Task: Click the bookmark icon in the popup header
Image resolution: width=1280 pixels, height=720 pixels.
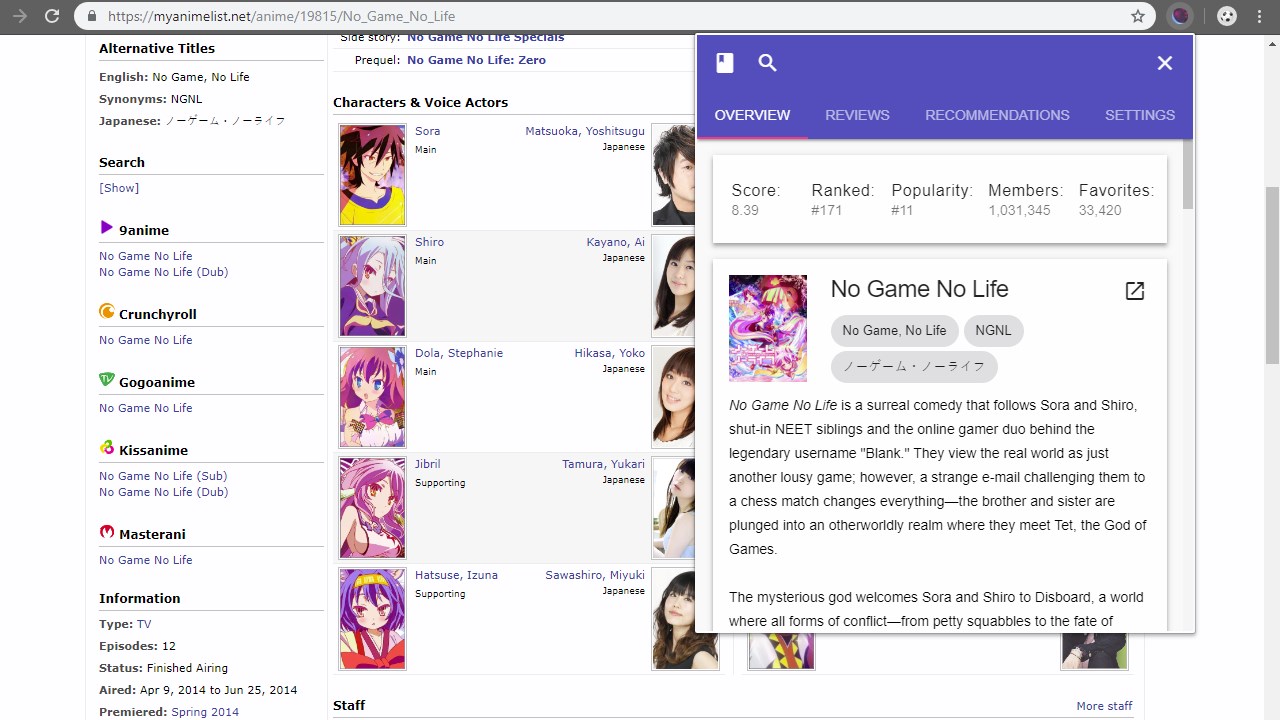Action: point(725,63)
